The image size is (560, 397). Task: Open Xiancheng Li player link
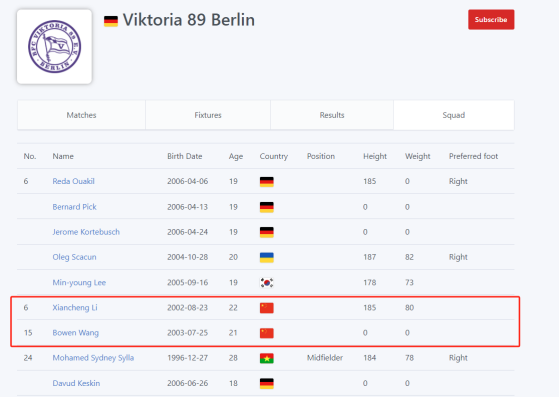(75, 308)
